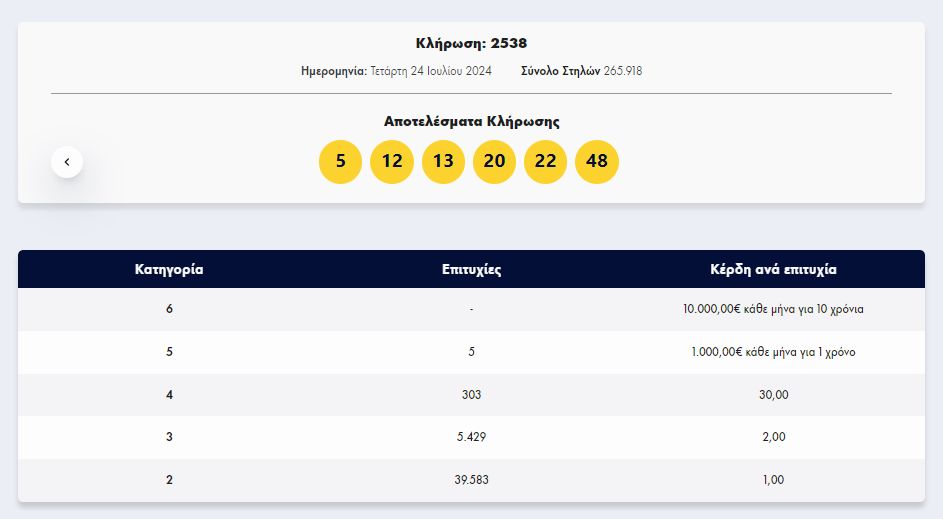This screenshot has height=519, width=943.
Task: Click the Κλήρωση: 2538 title
Action: 472,43
